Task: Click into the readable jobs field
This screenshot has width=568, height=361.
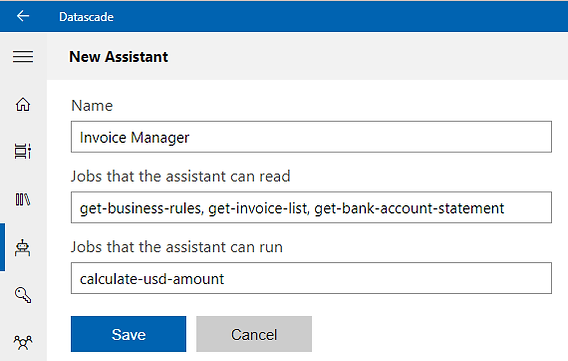Action: 311,207
